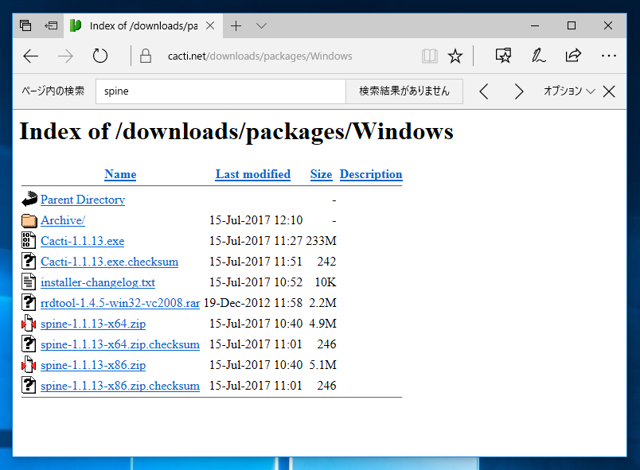Minimize the Edge browser window
The width and height of the screenshot is (640, 470).
(535, 26)
